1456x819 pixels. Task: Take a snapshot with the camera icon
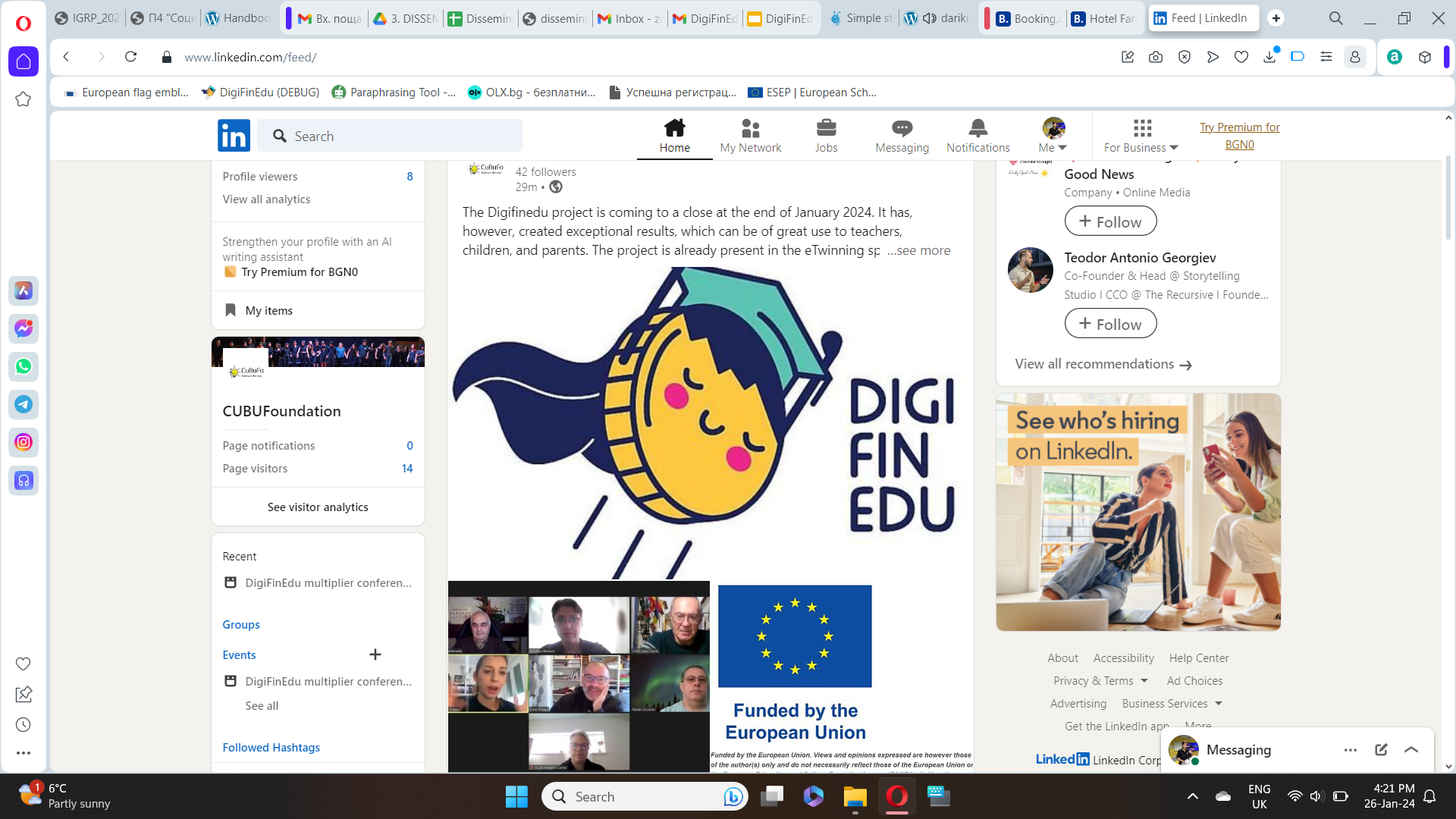click(1156, 57)
